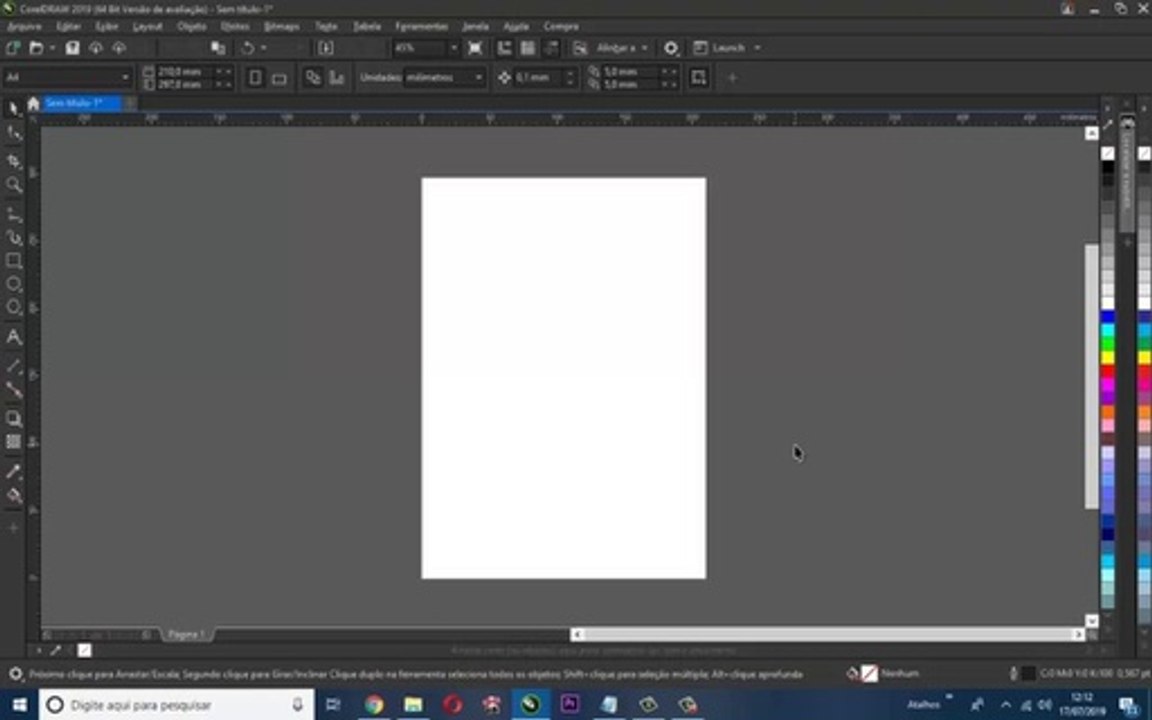Open the Options gear icon
1152x720 pixels.
(x=671, y=48)
